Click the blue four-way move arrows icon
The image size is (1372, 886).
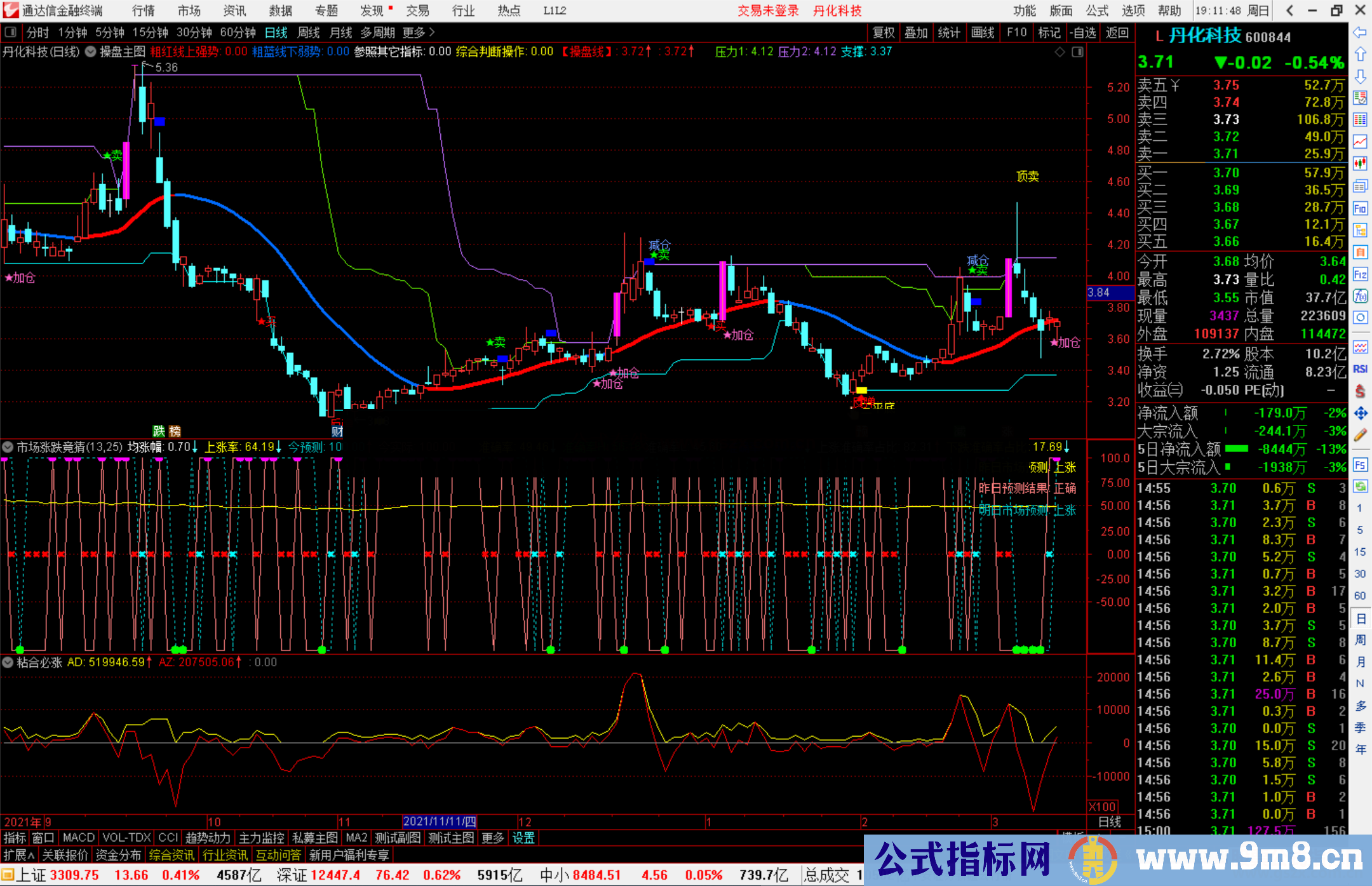click(x=1360, y=413)
